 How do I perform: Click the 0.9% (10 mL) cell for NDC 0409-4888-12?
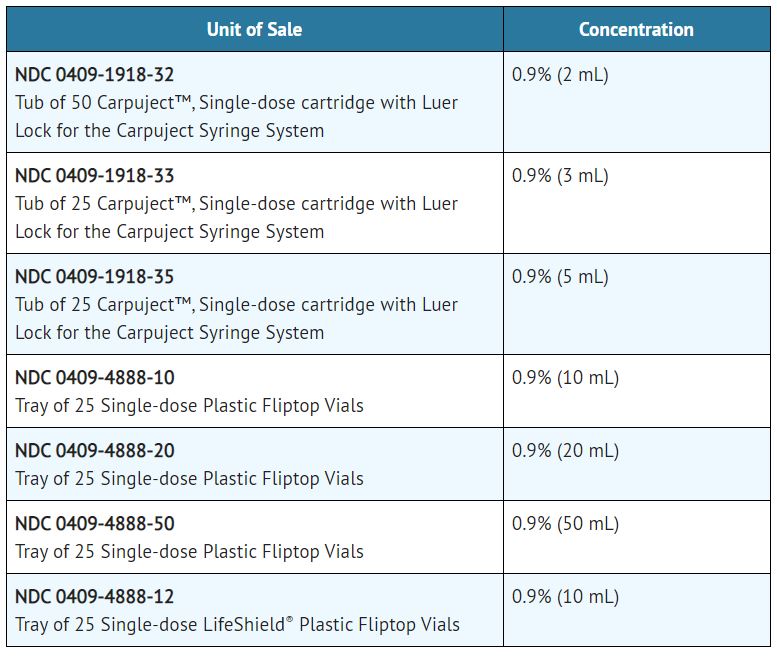click(565, 597)
